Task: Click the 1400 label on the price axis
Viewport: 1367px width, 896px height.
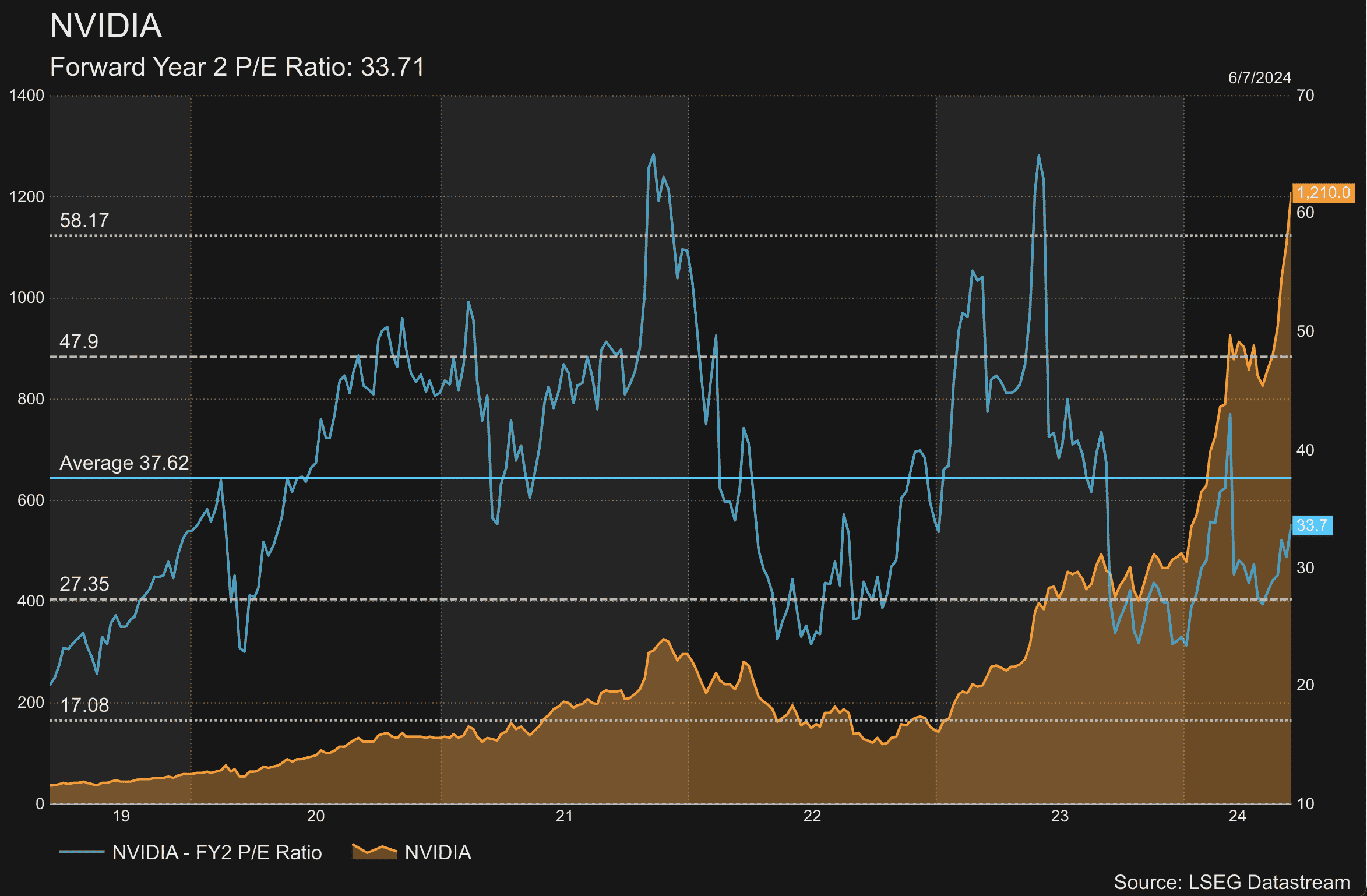Action: pyautogui.click(x=27, y=96)
